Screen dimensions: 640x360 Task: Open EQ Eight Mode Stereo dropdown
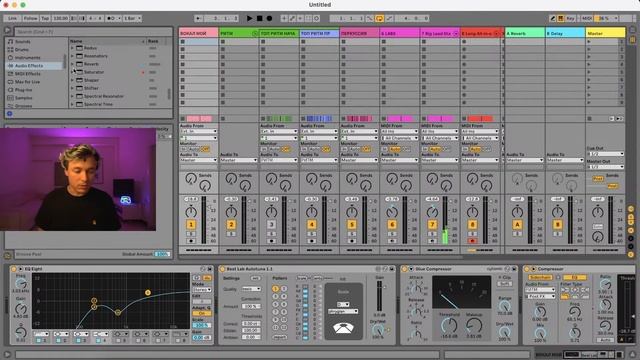[202, 289]
